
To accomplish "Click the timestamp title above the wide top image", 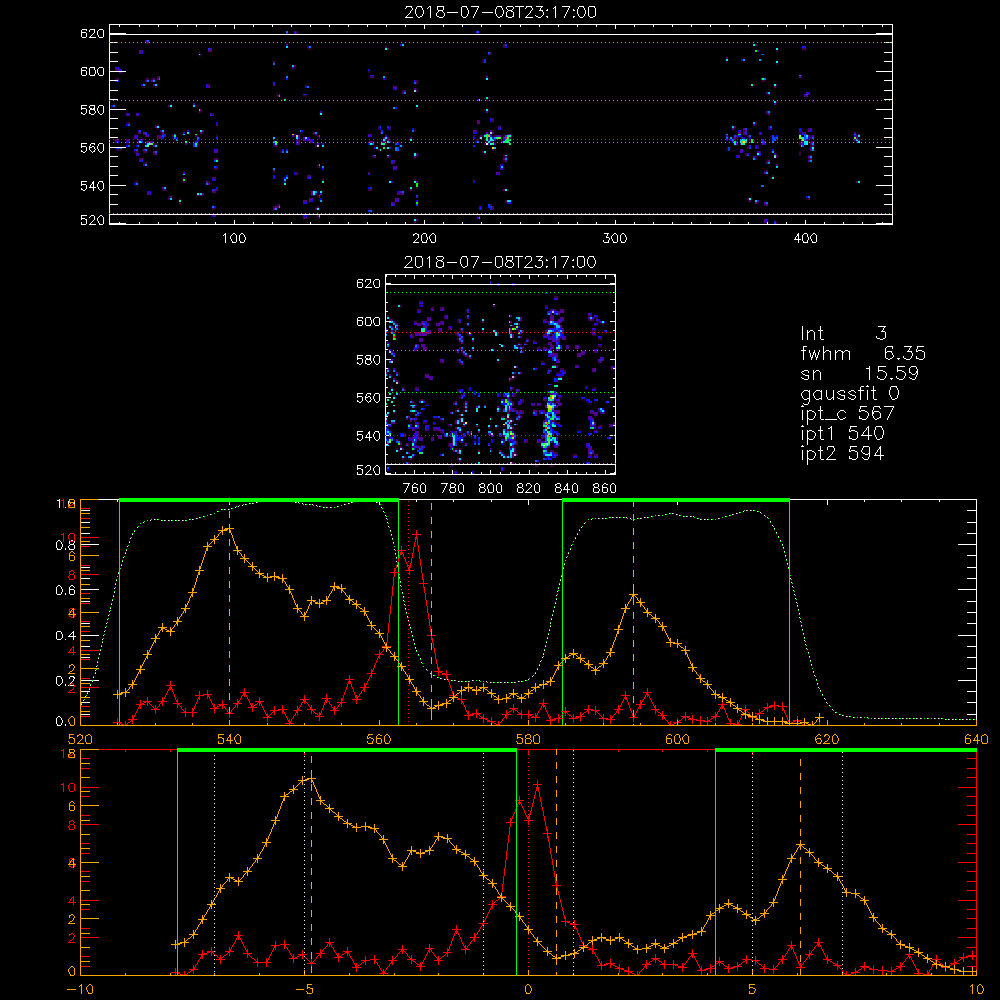I will click(x=501, y=12).
